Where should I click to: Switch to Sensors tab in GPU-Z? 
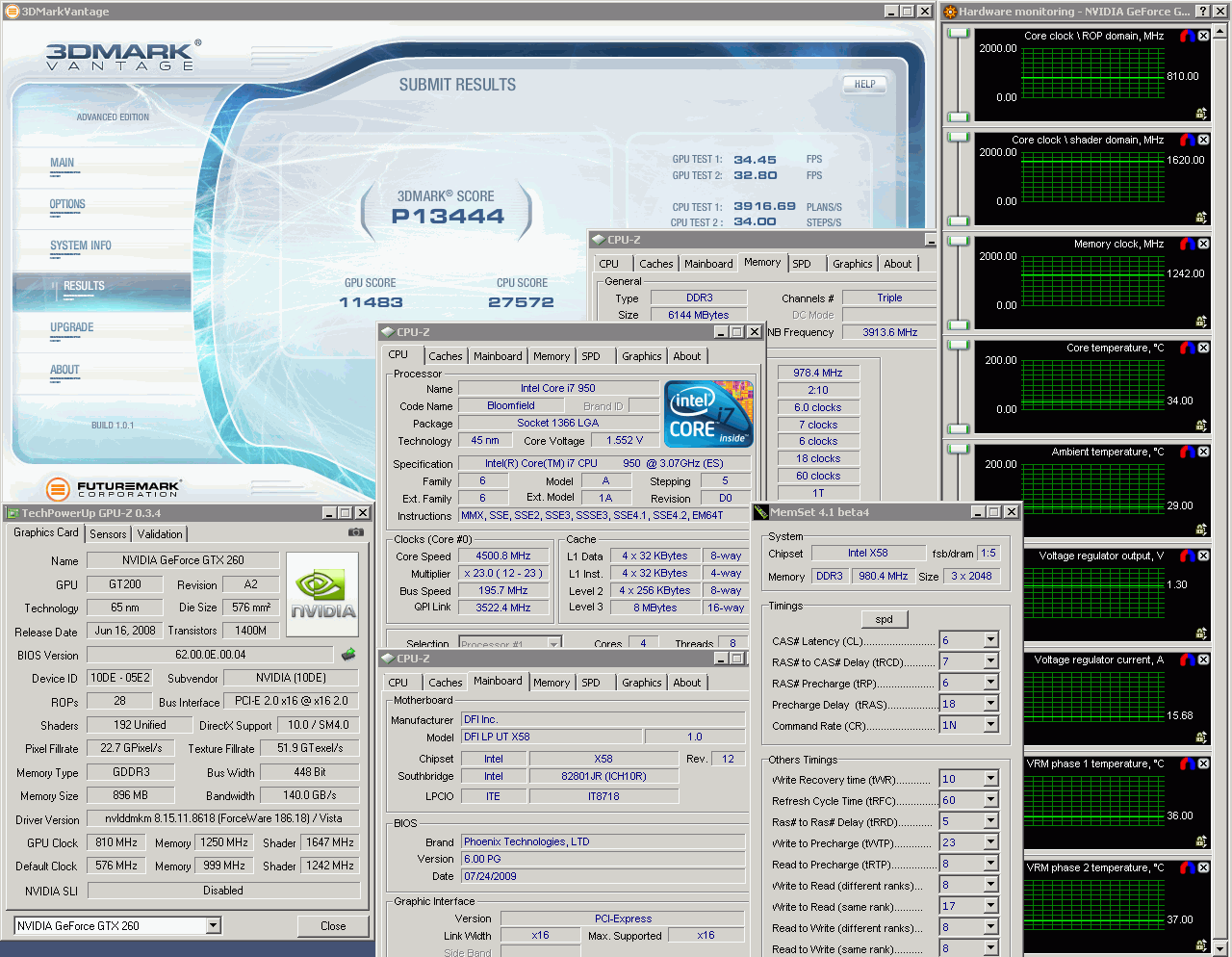[108, 534]
